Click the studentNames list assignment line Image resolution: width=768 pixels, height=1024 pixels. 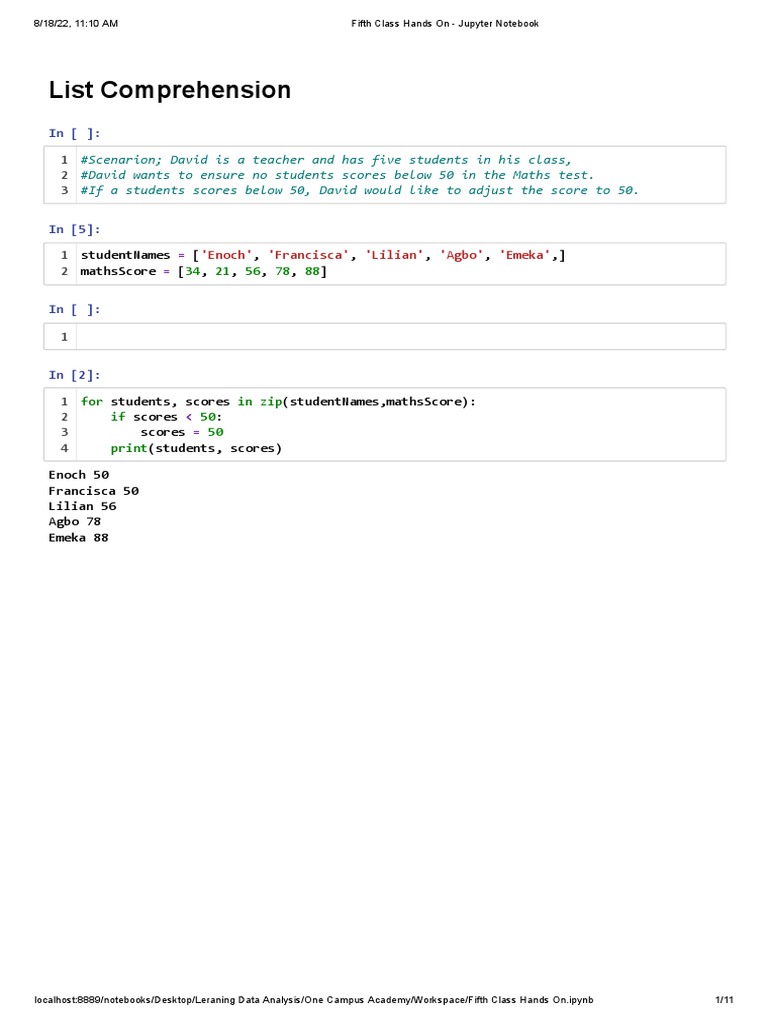[323, 255]
